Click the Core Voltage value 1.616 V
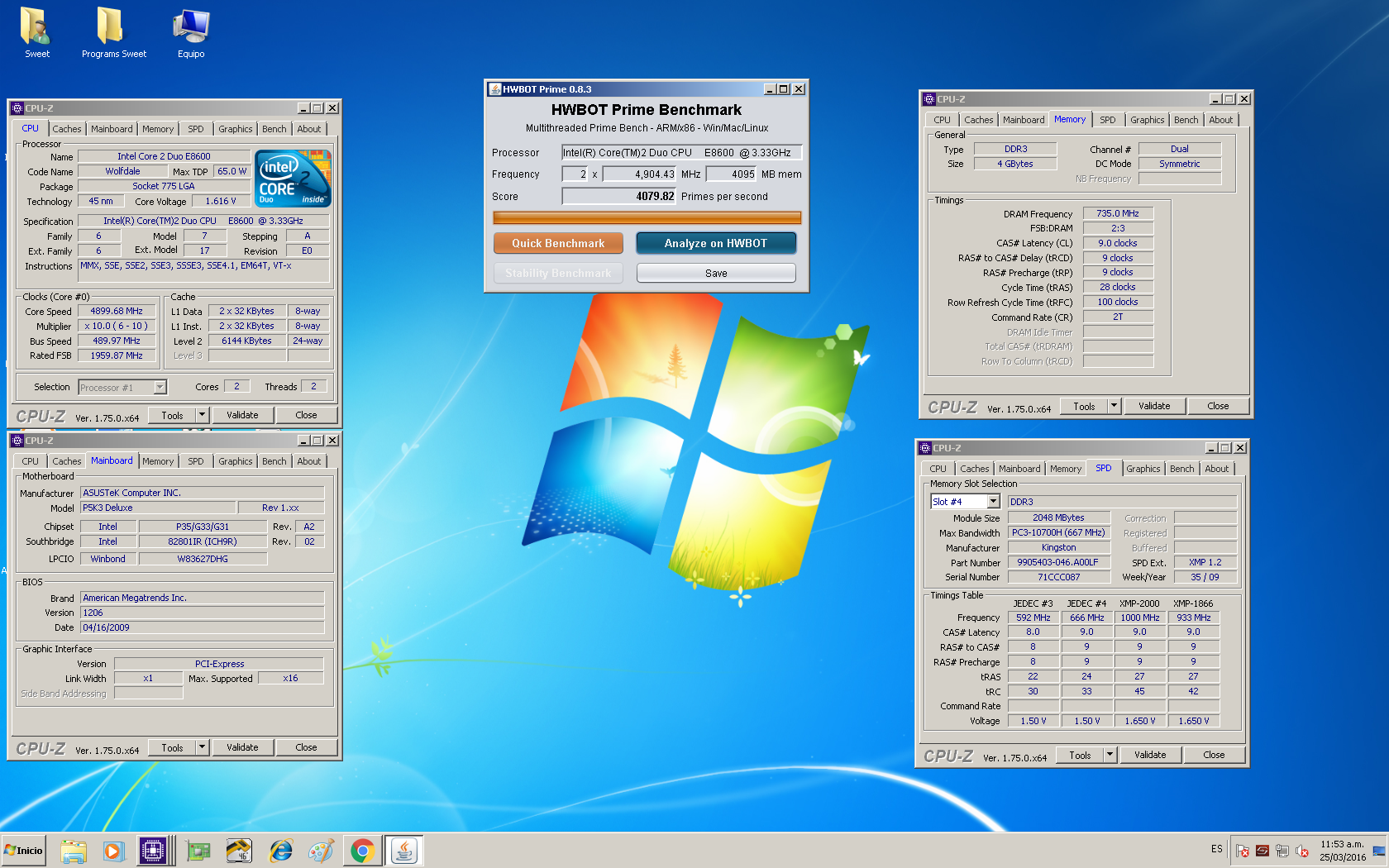 point(221,201)
